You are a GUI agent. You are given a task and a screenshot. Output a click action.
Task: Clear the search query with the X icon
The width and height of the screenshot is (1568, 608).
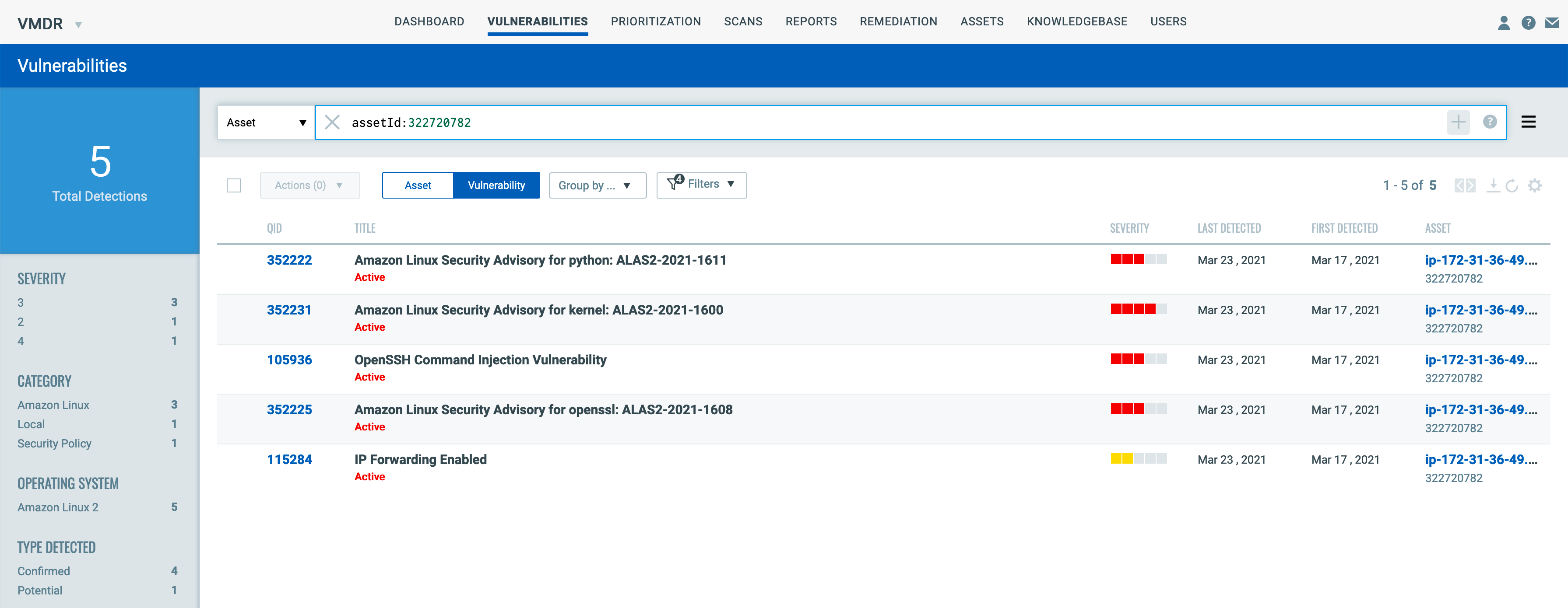[x=333, y=122]
